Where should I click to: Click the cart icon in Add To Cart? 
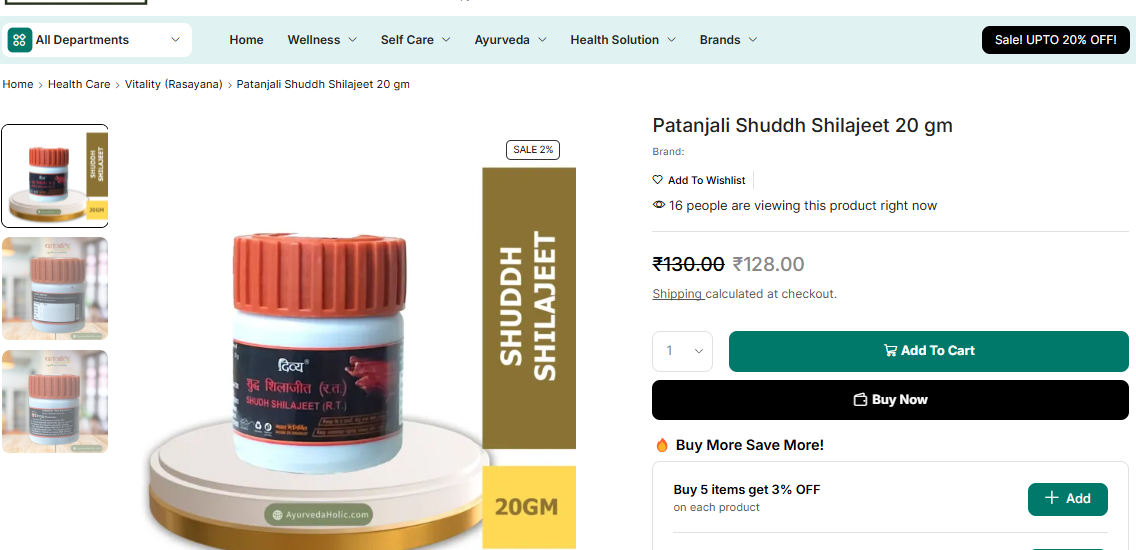tap(890, 351)
